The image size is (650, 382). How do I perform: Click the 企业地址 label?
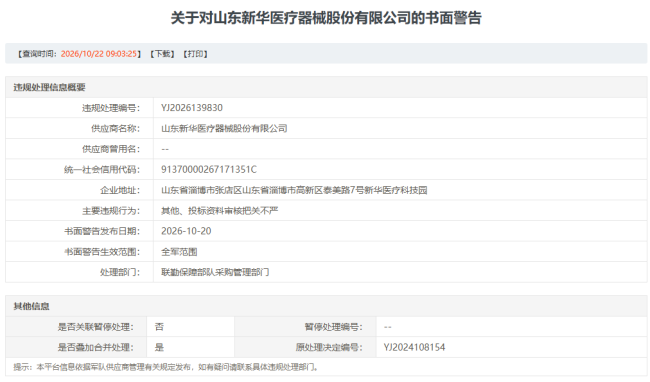[x=120, y=190]
